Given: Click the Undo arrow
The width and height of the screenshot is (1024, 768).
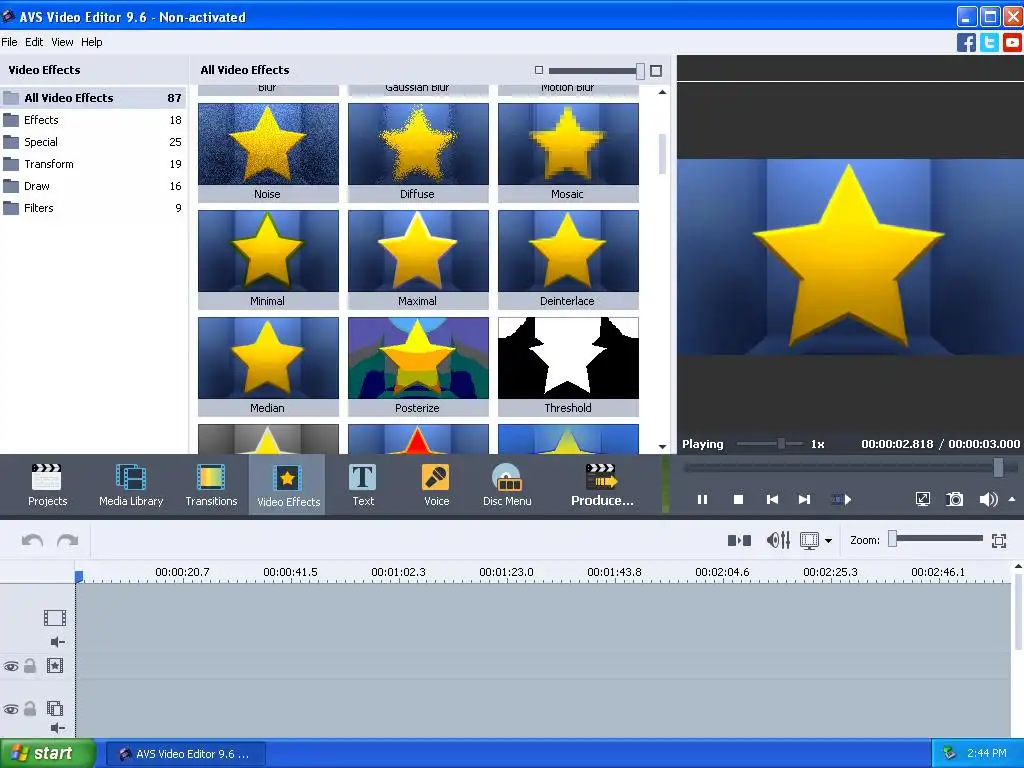Looking at the screenshot, I should [32, 540].
